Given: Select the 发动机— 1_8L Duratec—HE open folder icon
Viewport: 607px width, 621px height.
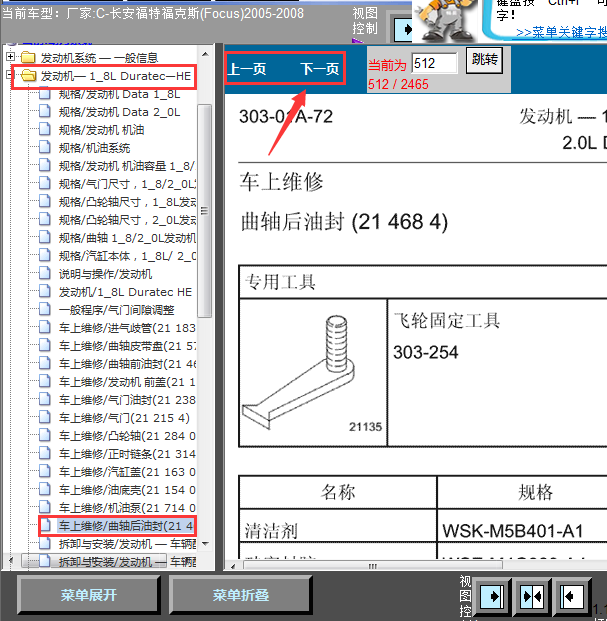Looking at the screenshot, I should tap(29, 75).
